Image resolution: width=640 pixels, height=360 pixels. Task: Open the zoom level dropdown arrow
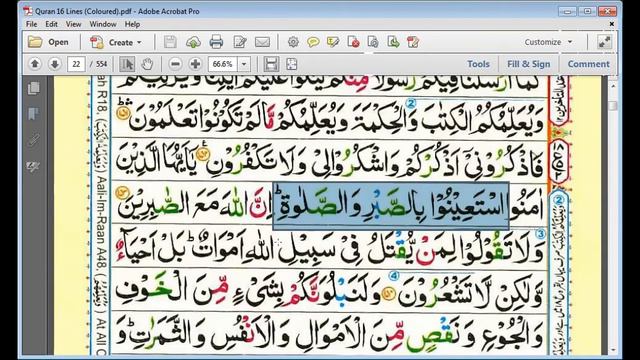click(244, 64)
